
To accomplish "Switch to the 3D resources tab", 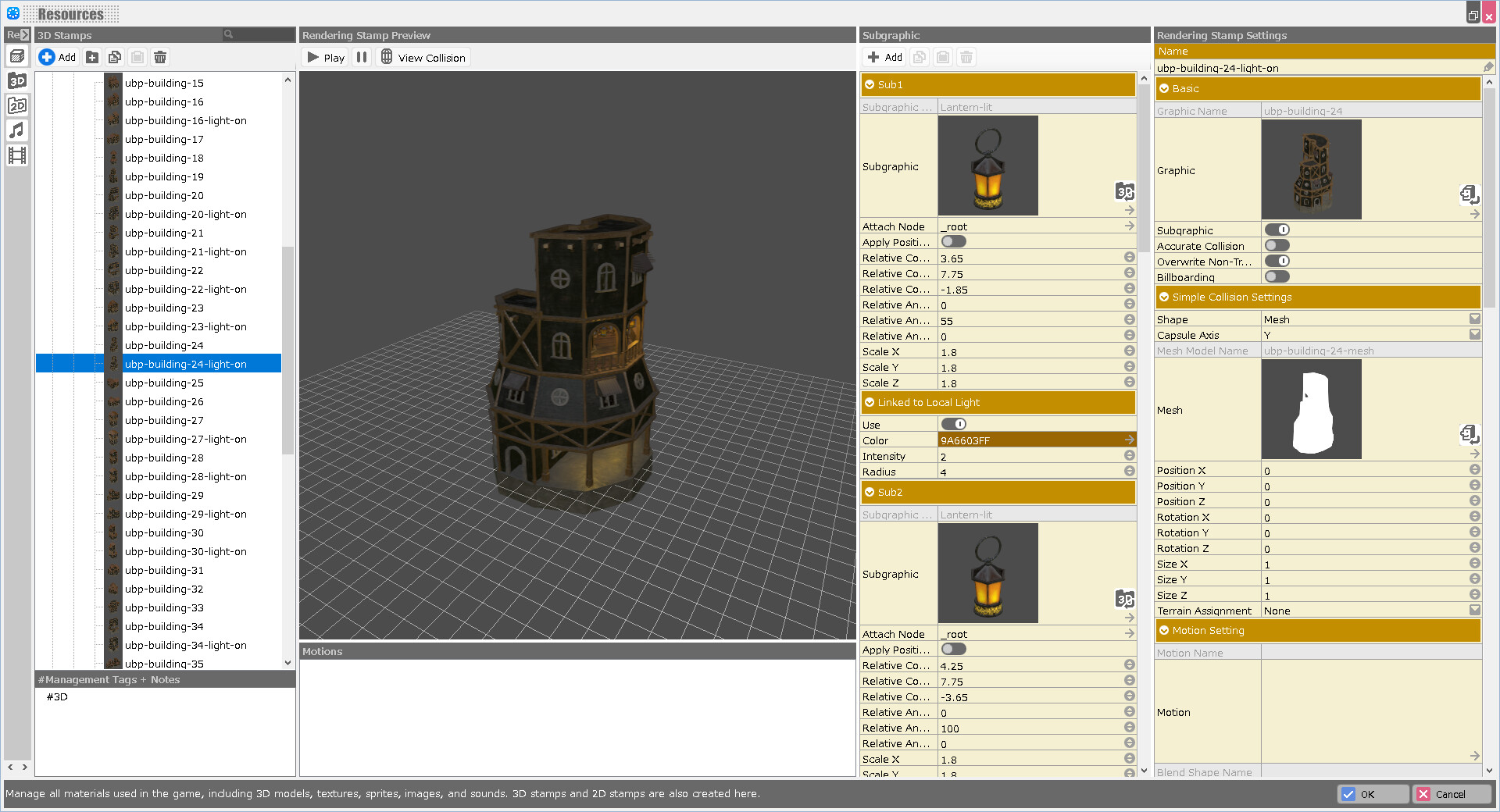I will tap(16, 80).
